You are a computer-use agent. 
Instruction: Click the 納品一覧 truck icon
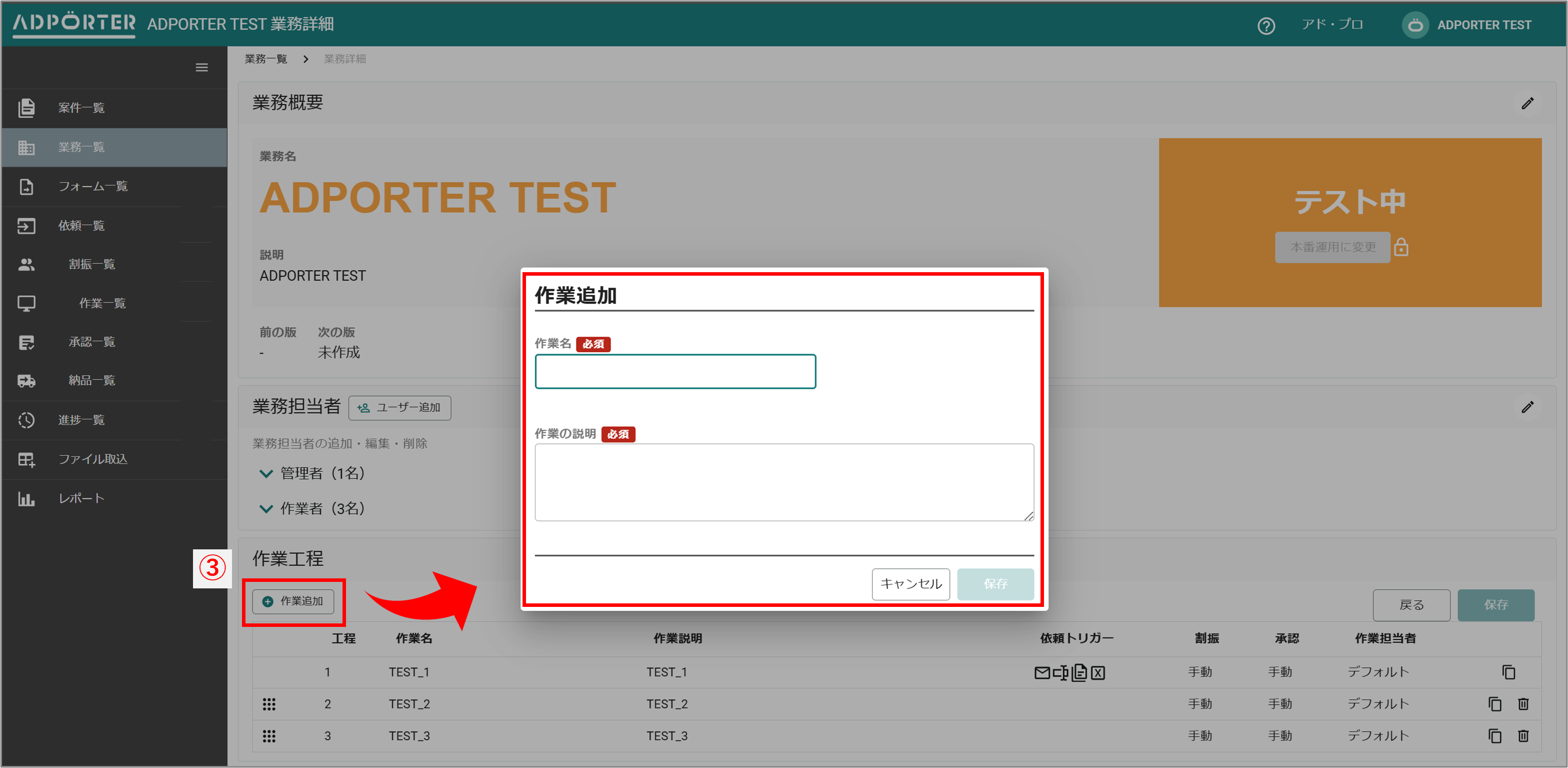(x=26, y=381)
